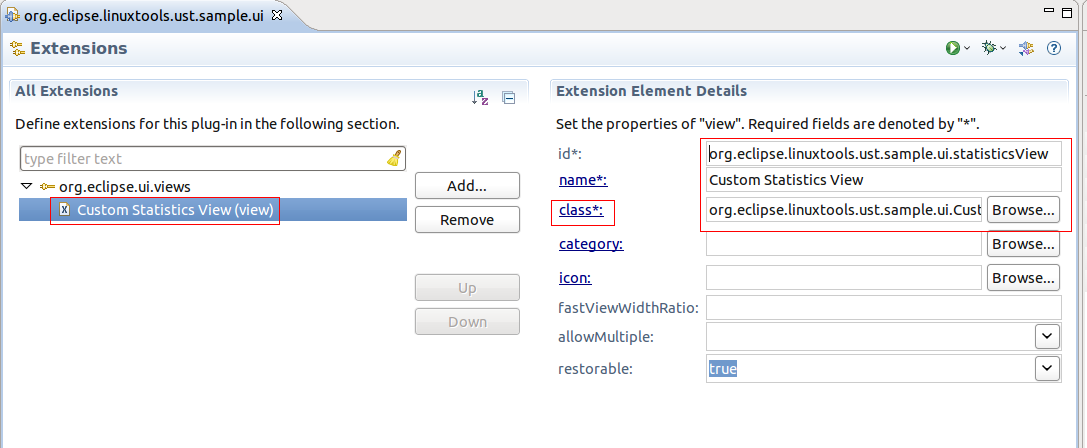This screenshot has height=448, width=1087.
Task: Sort extensions alphabetically with the a-z icon
Action: click(x=480, y=98)
